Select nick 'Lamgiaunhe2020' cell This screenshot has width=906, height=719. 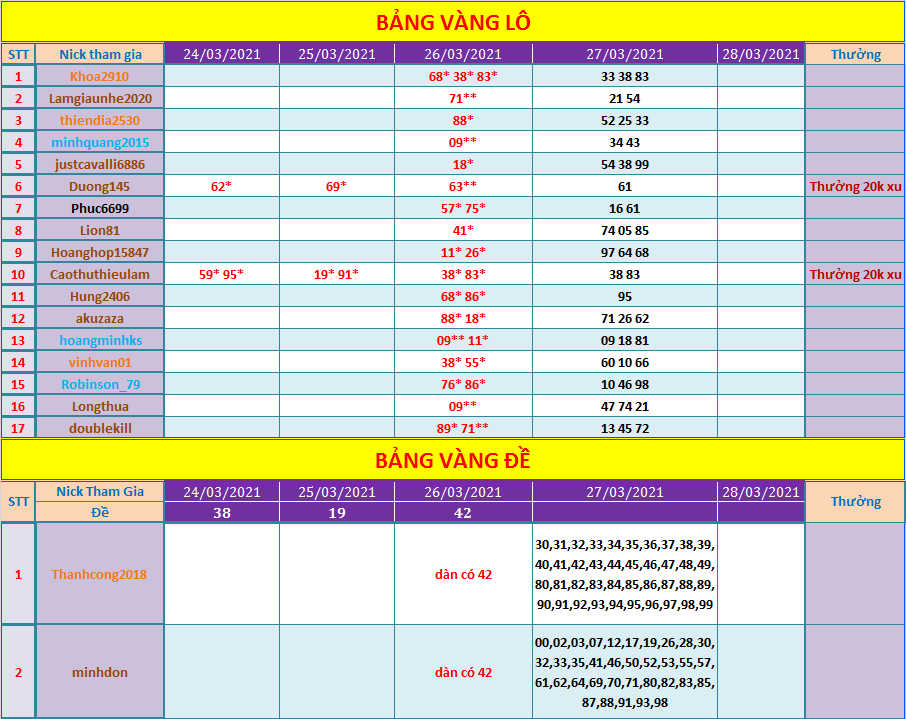tap(100, 98)
